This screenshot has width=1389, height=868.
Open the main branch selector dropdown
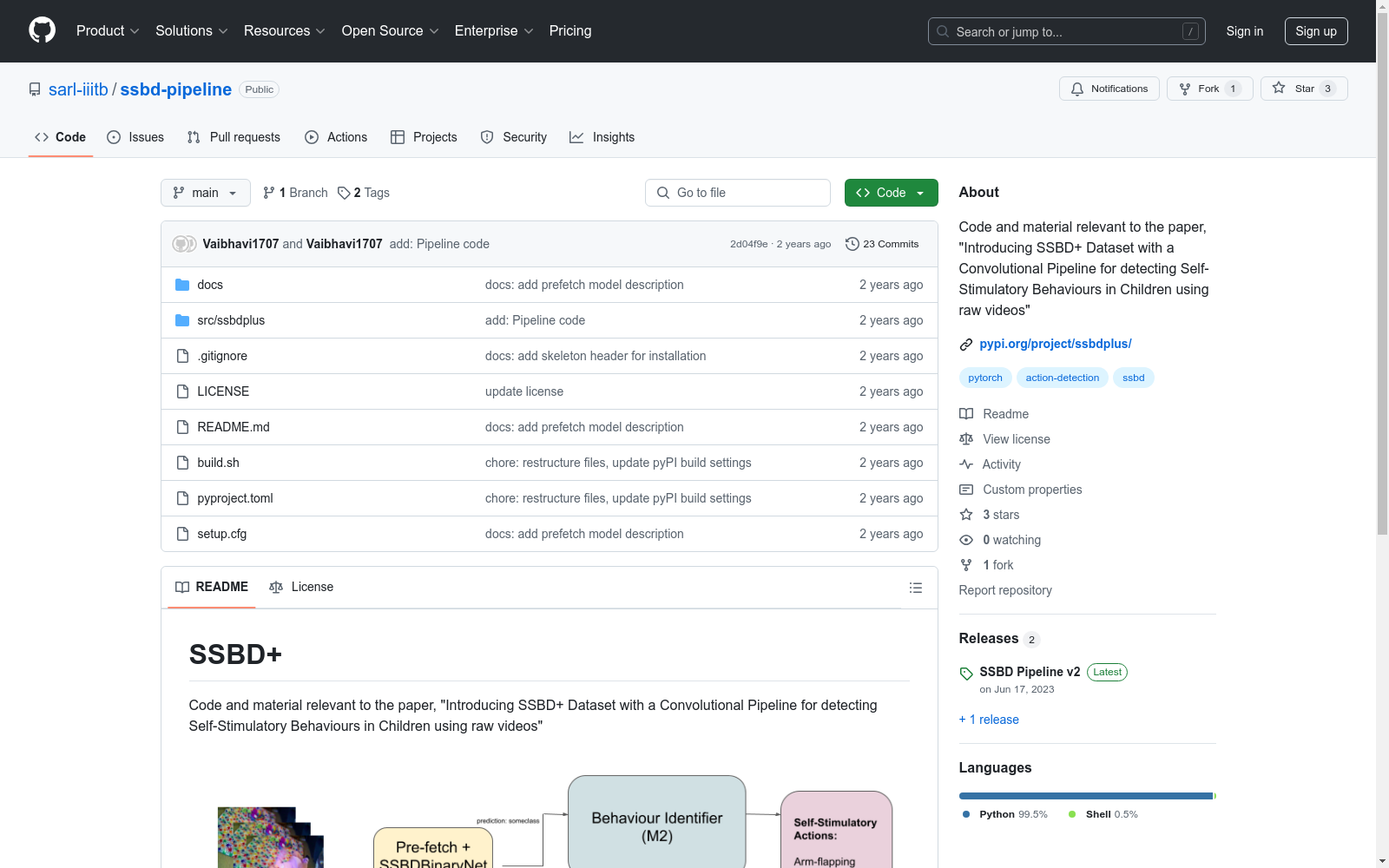[x=206, y=193]
